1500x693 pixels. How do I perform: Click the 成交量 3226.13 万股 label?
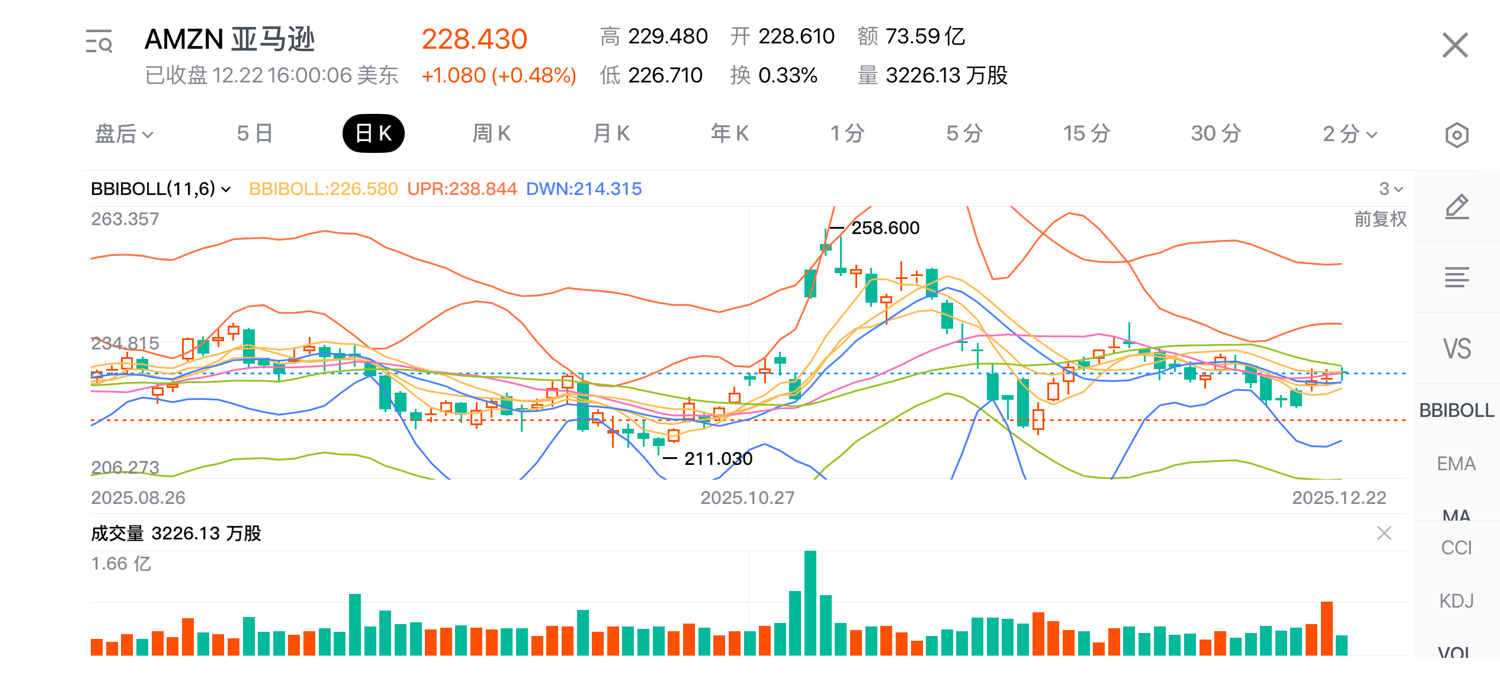click(176, 533)
